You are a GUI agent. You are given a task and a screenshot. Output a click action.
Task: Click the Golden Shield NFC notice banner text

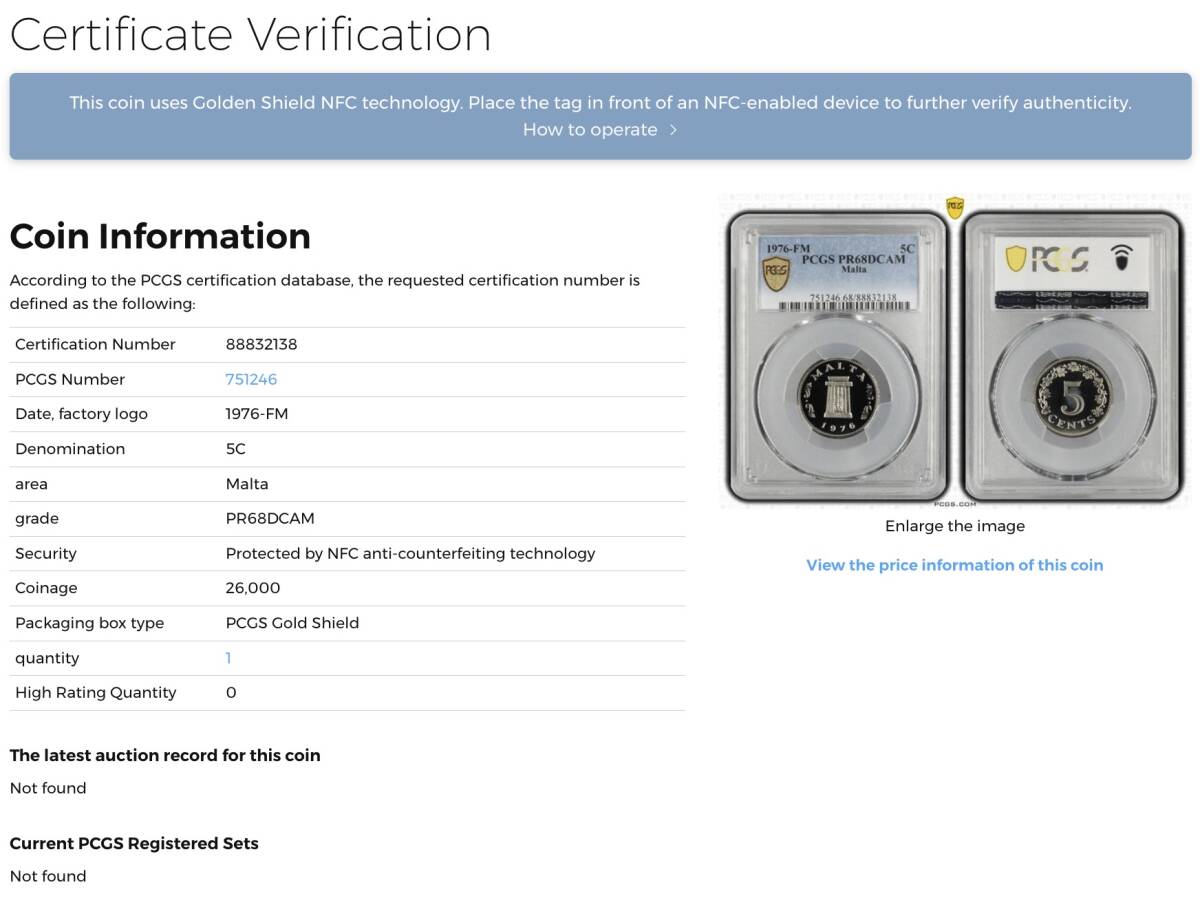pyautogui.click(x=600, y=102)
